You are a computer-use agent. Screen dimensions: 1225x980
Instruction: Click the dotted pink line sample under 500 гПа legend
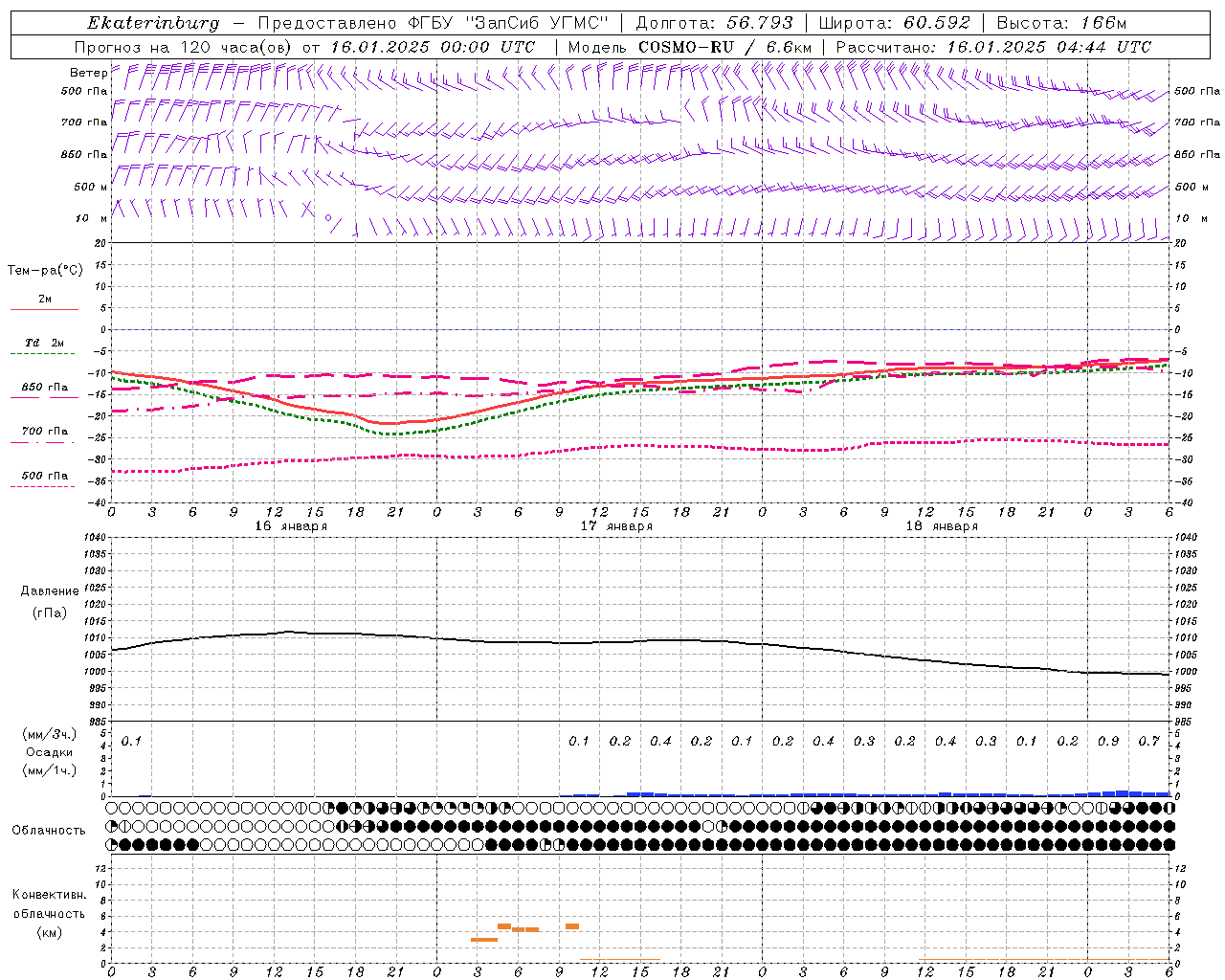point(42,486)
